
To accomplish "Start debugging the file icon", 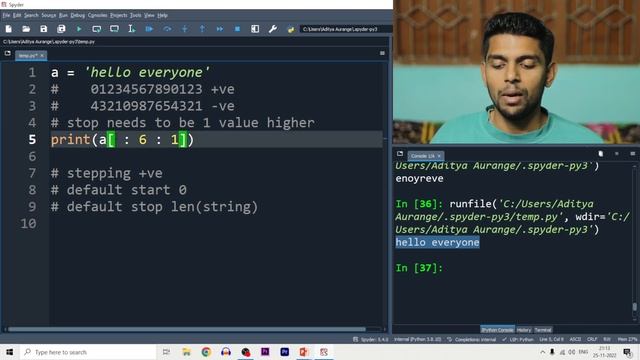I will click(x=149, y=29).
